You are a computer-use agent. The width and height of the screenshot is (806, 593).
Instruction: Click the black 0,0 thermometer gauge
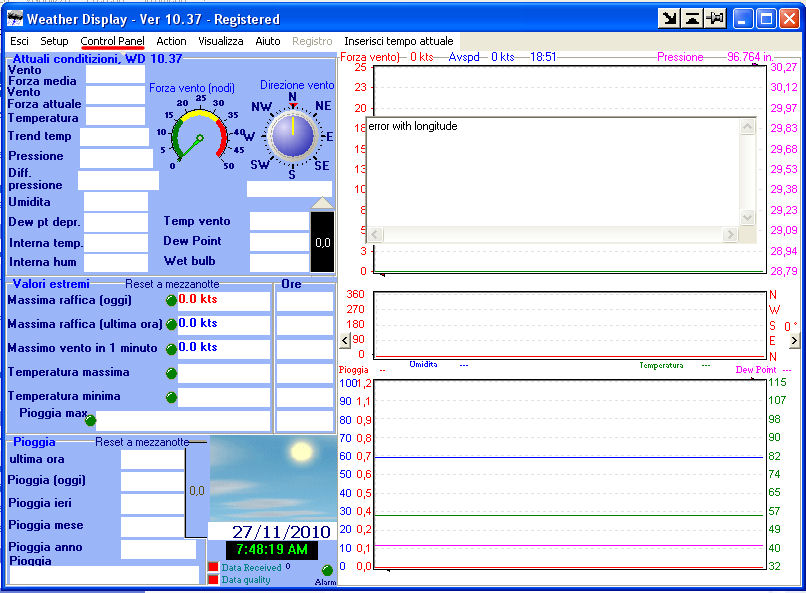(322, 242)
